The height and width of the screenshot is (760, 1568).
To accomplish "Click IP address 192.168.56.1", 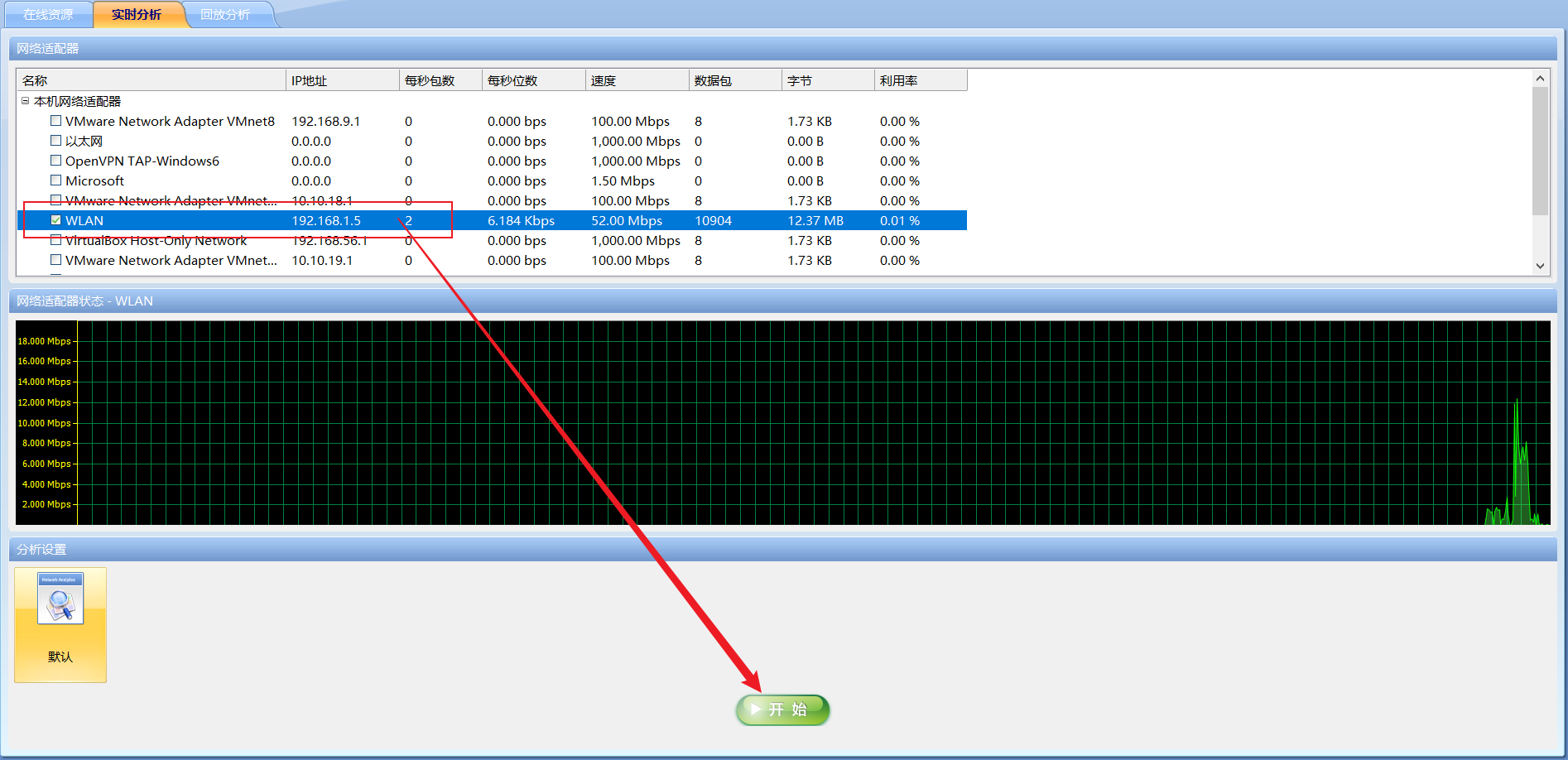I will pyautogui.click(x=329, y=240).
